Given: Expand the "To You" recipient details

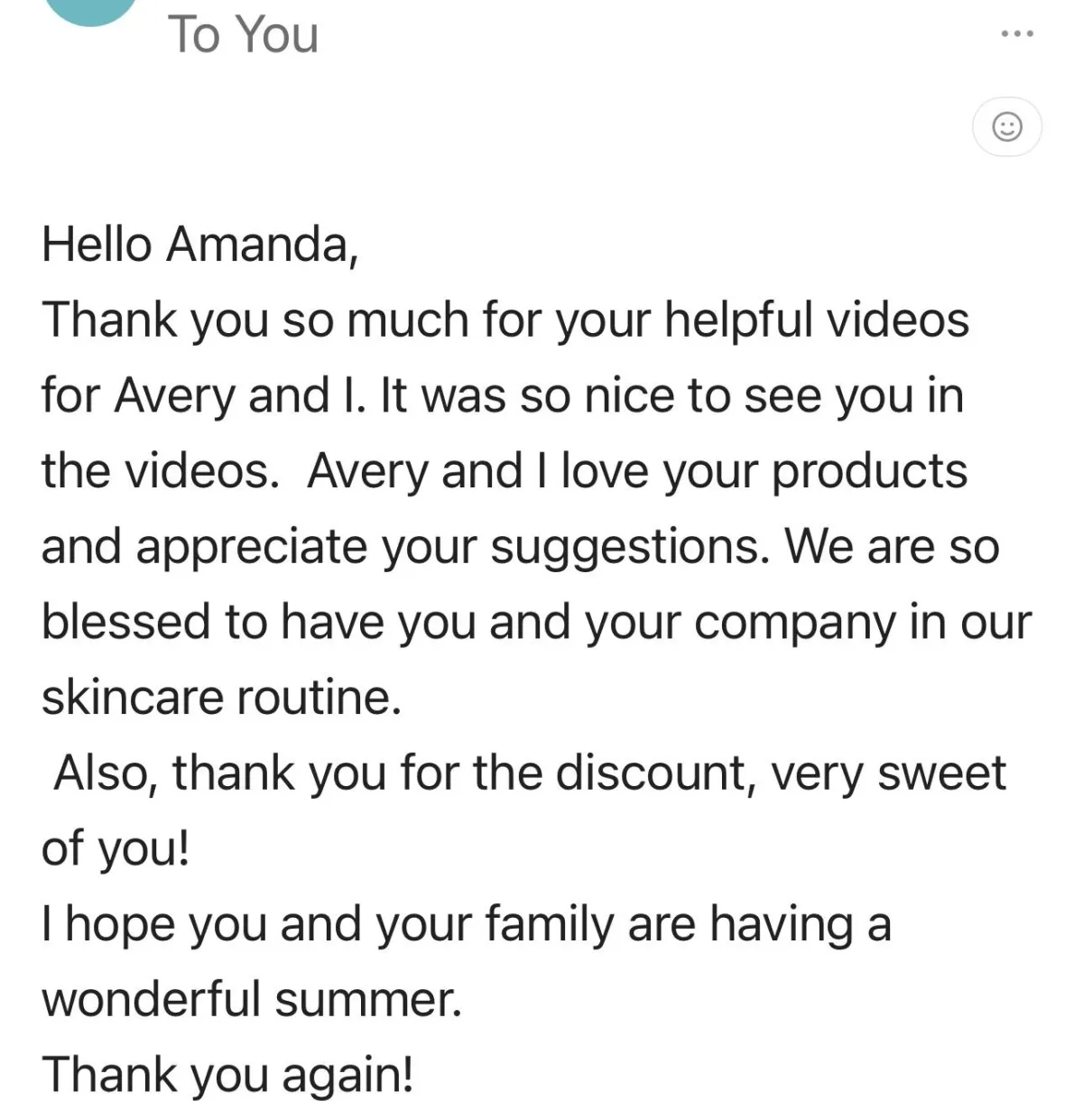Looking at the screenshot, I should pyautogui.click(x=243, y=34).
